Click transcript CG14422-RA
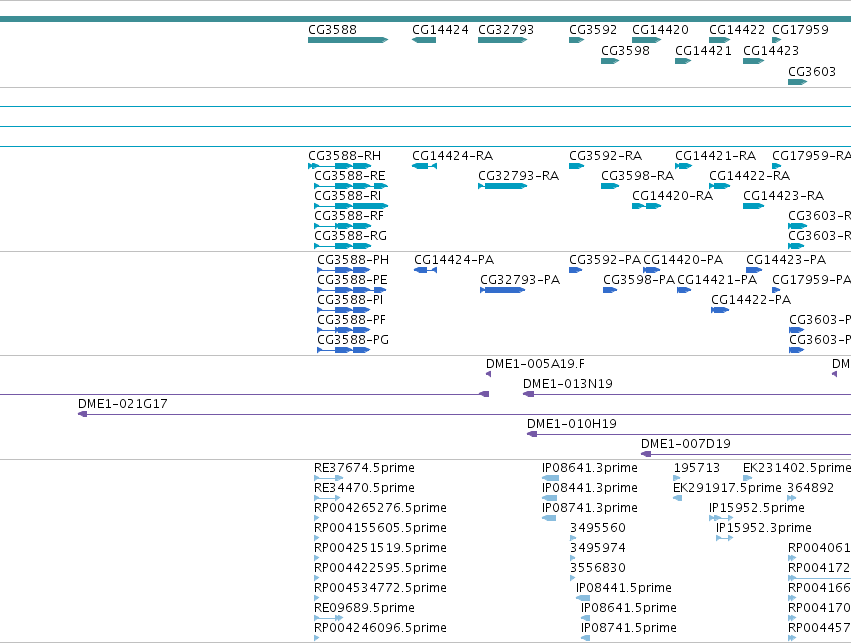Screen dimensions: 851x643 point(749,176)
